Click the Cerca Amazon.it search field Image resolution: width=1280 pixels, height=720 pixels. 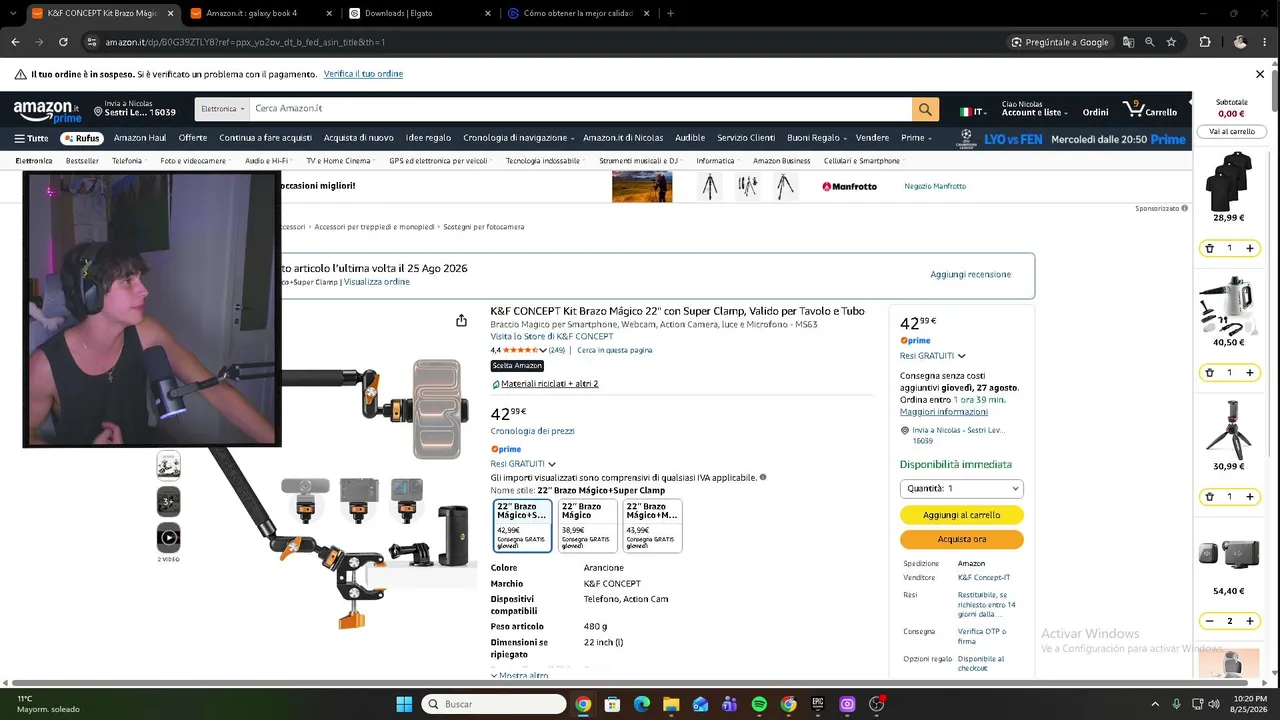(x=580, y=109)
